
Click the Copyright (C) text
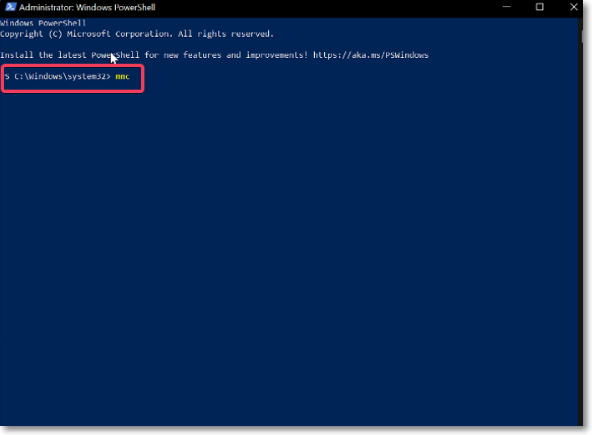pos(31,34)
